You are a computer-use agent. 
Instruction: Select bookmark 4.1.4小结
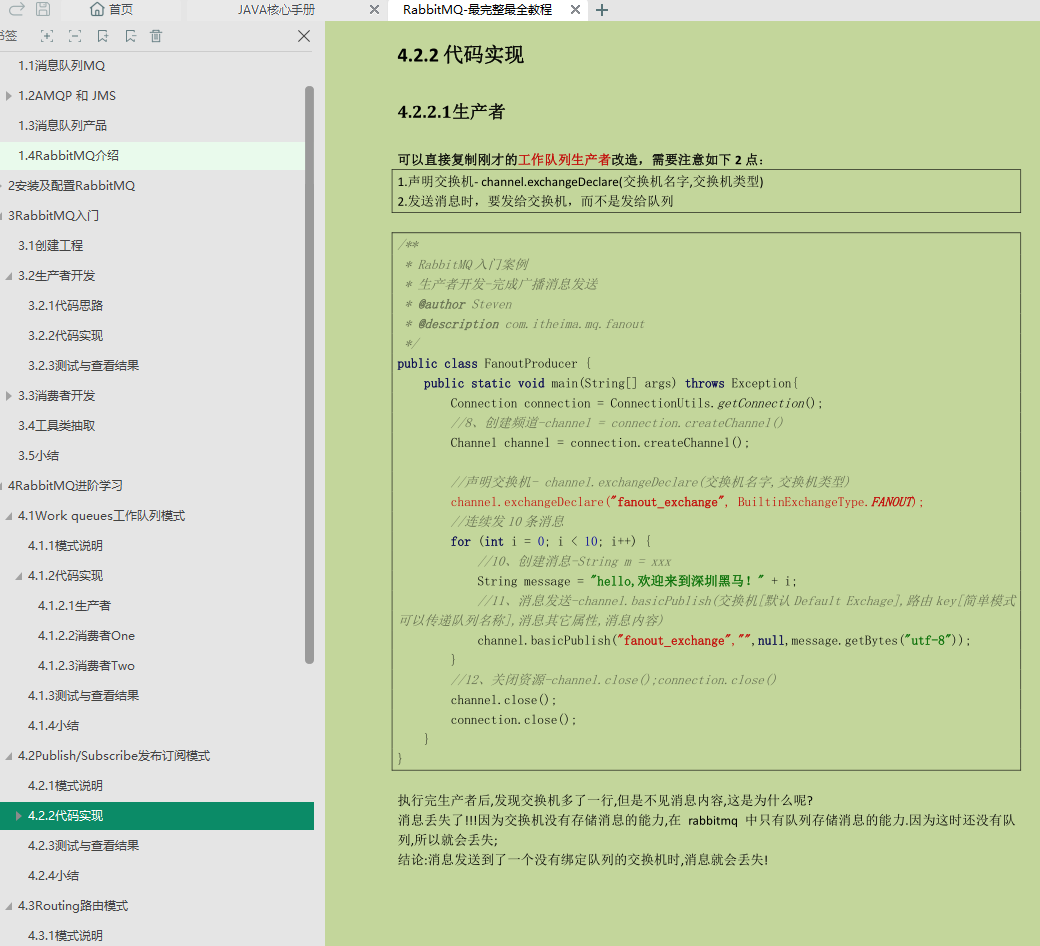[x=53, y=726]
